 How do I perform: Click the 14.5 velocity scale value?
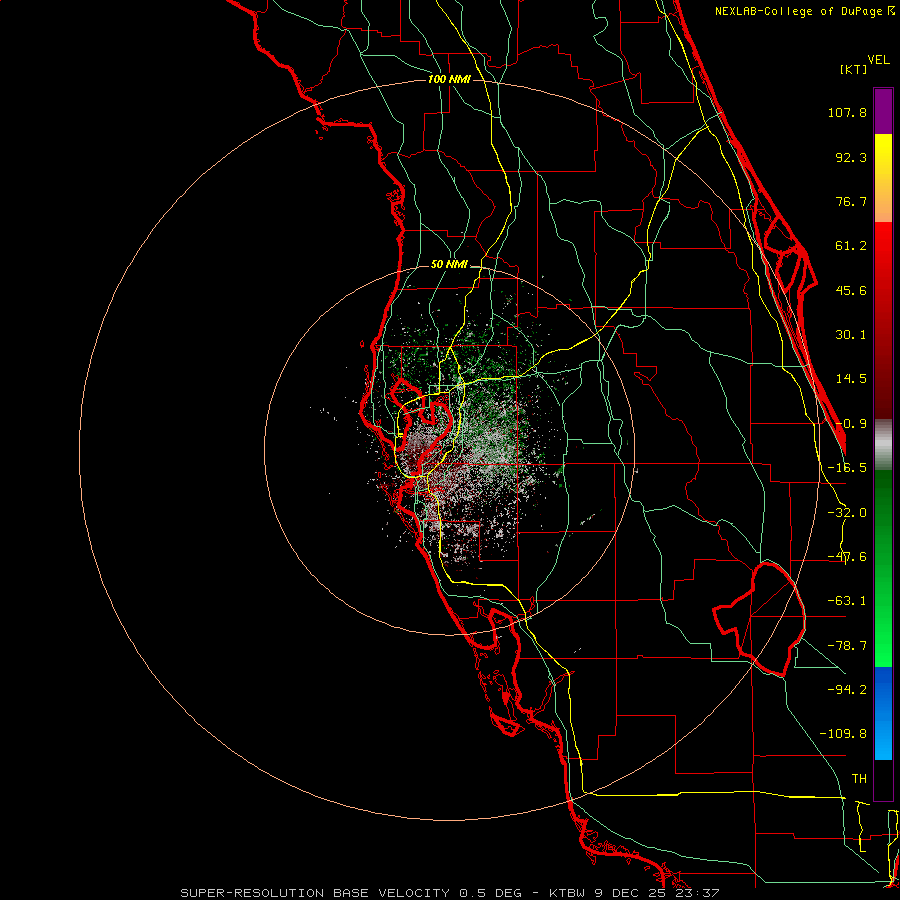tap(851, 379)
